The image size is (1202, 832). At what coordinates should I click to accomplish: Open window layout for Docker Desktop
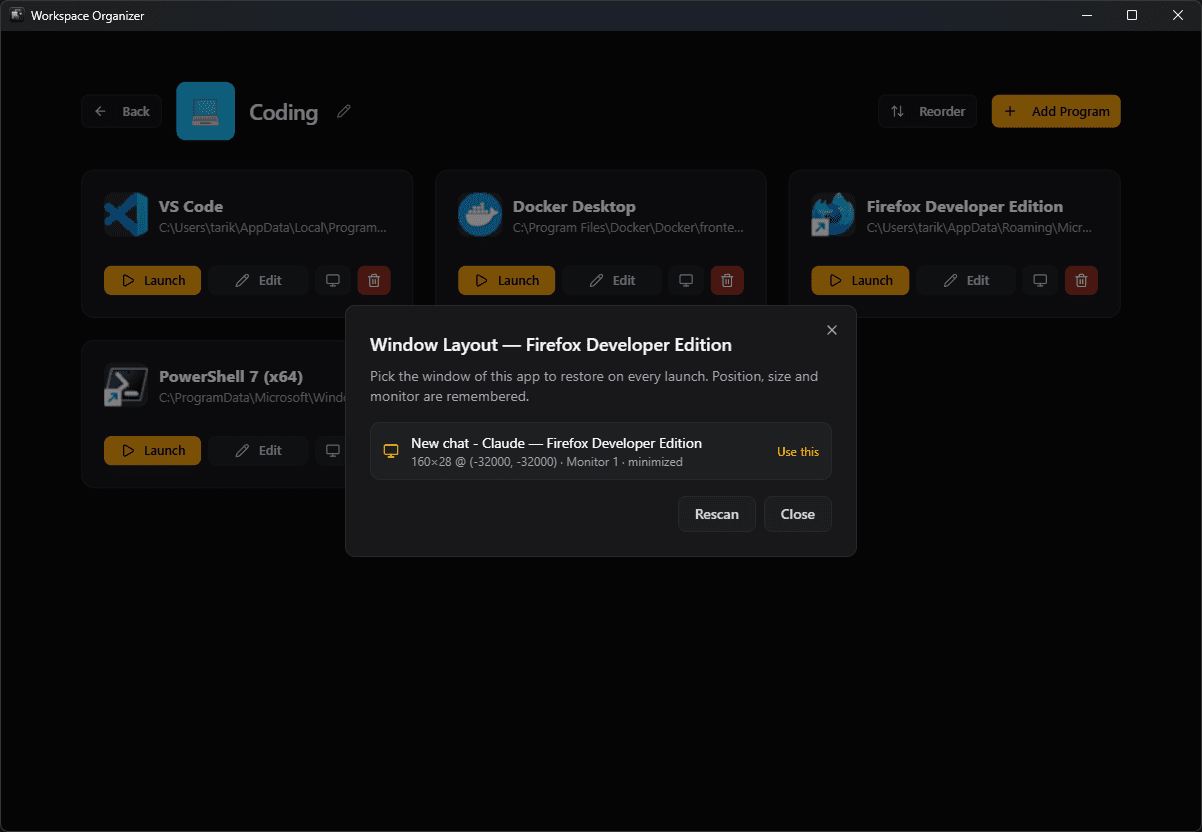pyautogui.click(x=686, y=280)
